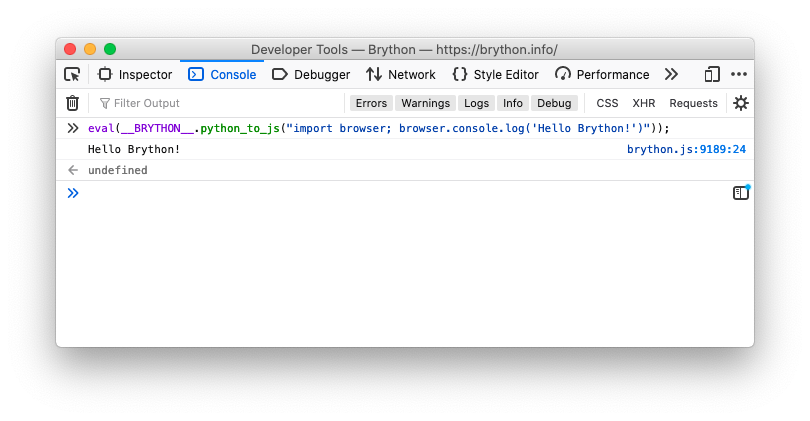
Task: Toggle the Debug filter
Action: click(554, 103)
